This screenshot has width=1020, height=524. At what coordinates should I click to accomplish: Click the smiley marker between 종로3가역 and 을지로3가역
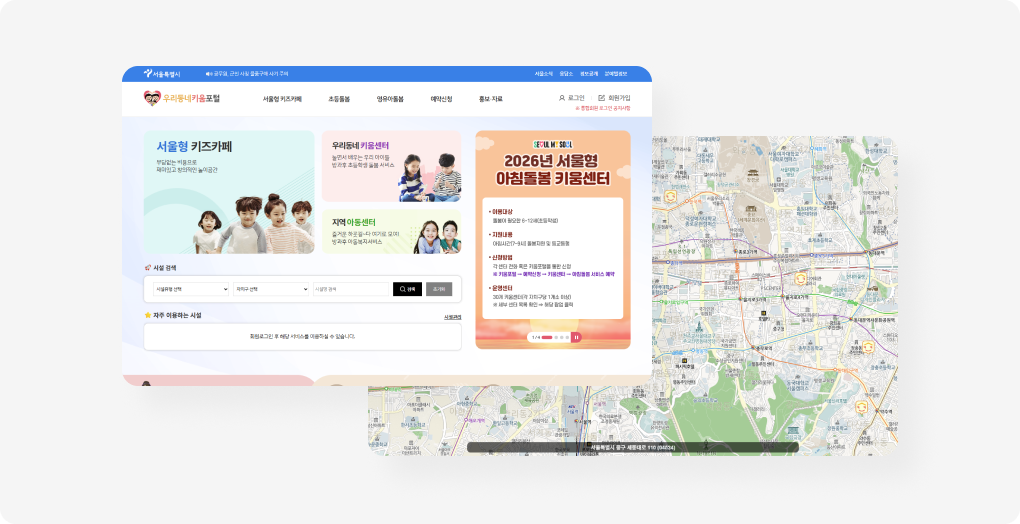[801, 278]
